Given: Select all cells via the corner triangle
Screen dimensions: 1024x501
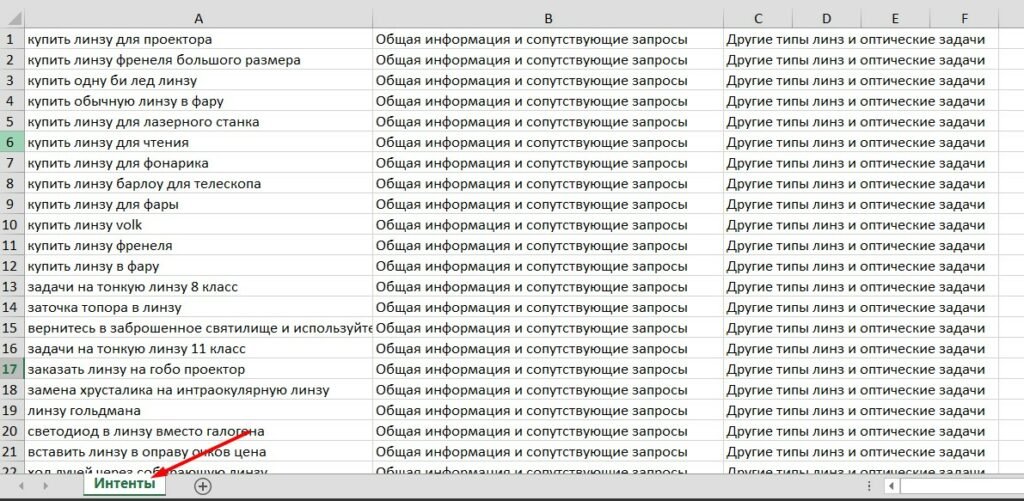Looking at the screenshot, I should [12, 18].
